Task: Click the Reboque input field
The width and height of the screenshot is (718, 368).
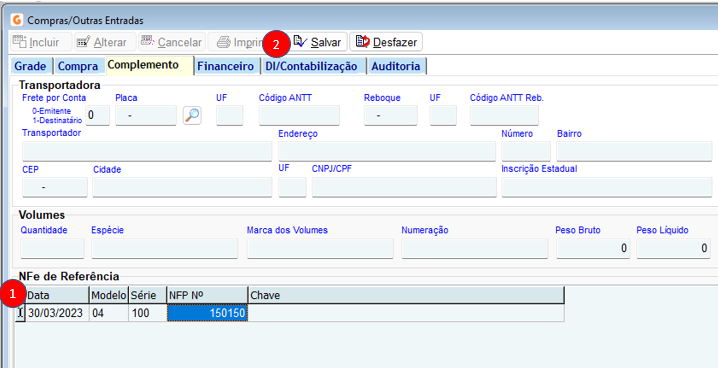Action: [x=391, y=115]
